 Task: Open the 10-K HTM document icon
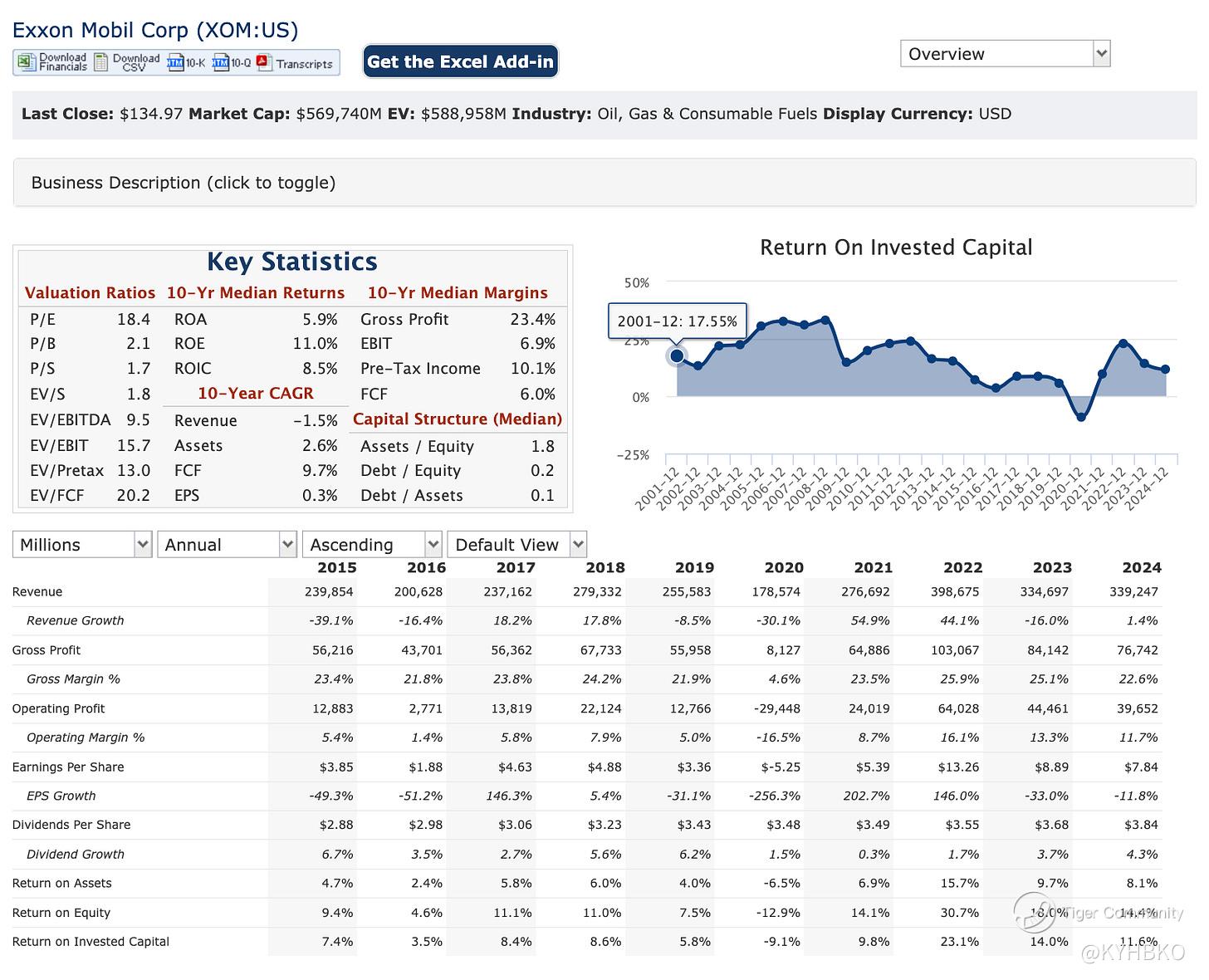[175, 62]
